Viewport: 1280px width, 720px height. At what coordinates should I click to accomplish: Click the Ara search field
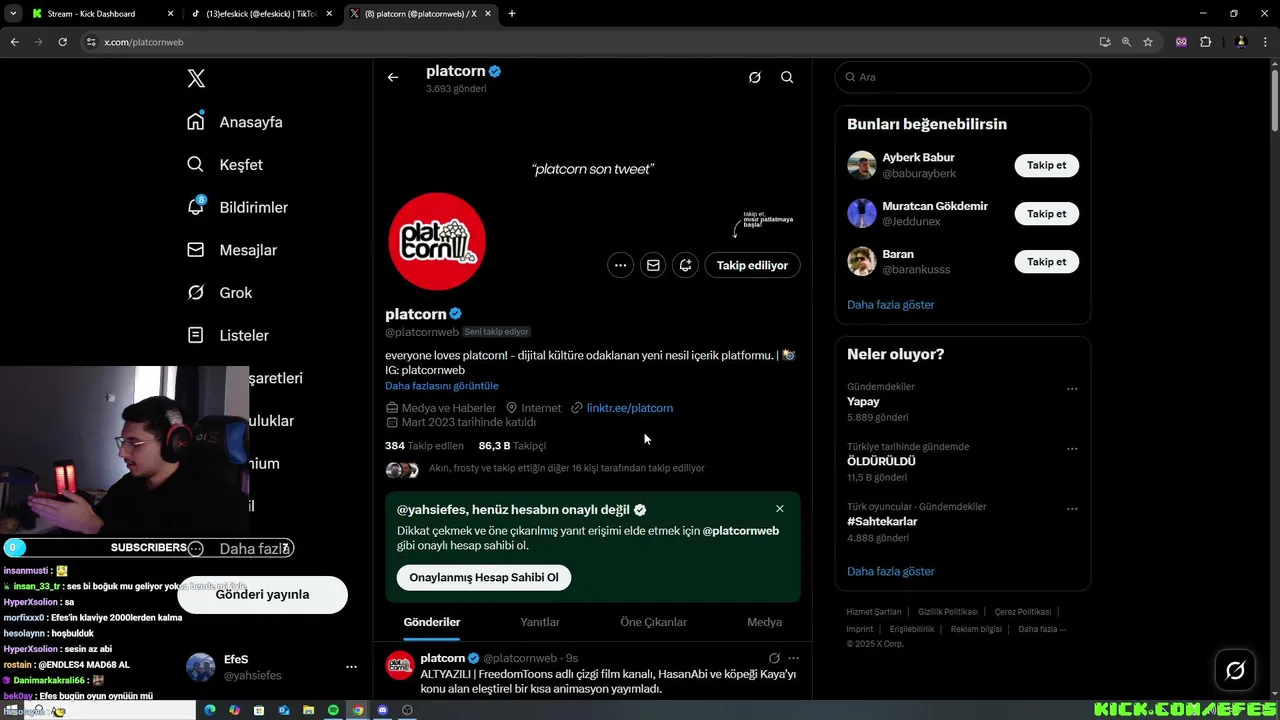coord(963,77)
